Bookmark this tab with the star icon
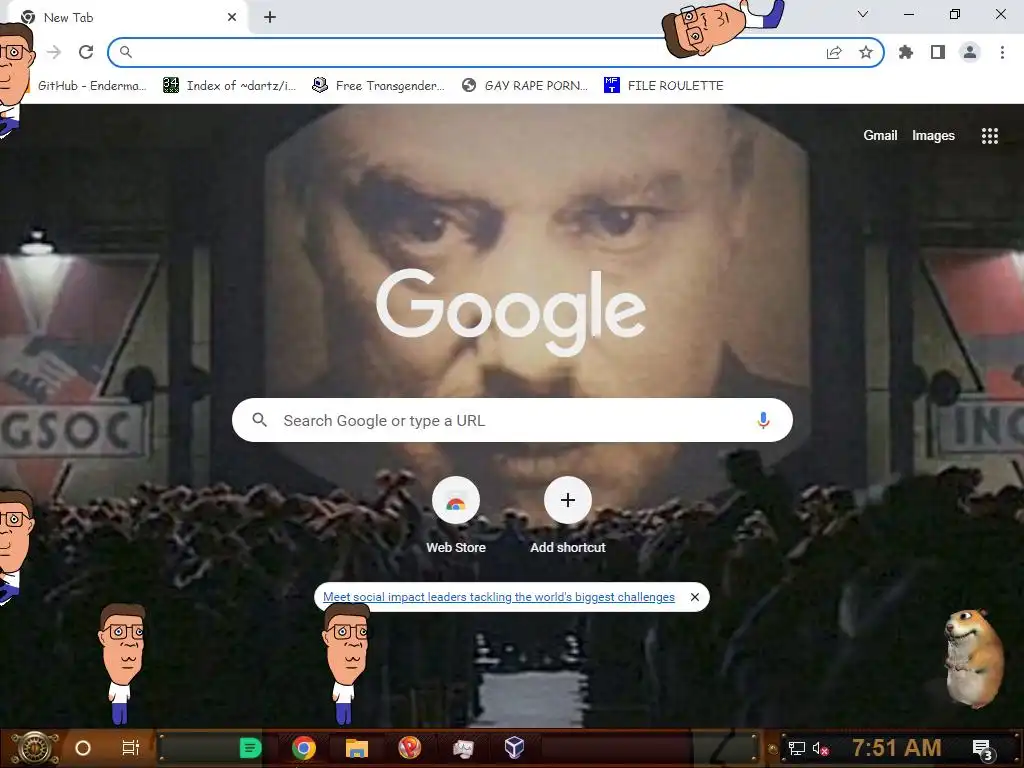The image size is (1024, 768). click(x=866, y=52)
